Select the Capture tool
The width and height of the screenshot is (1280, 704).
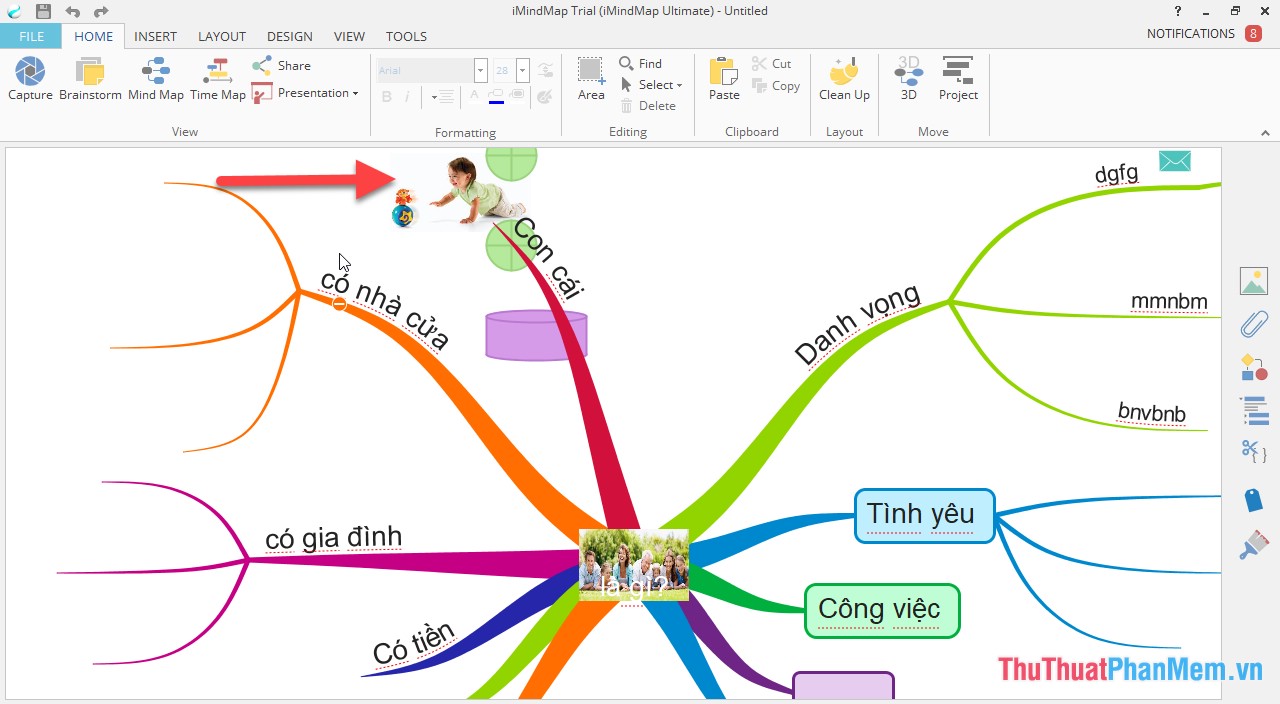[29, 78]
